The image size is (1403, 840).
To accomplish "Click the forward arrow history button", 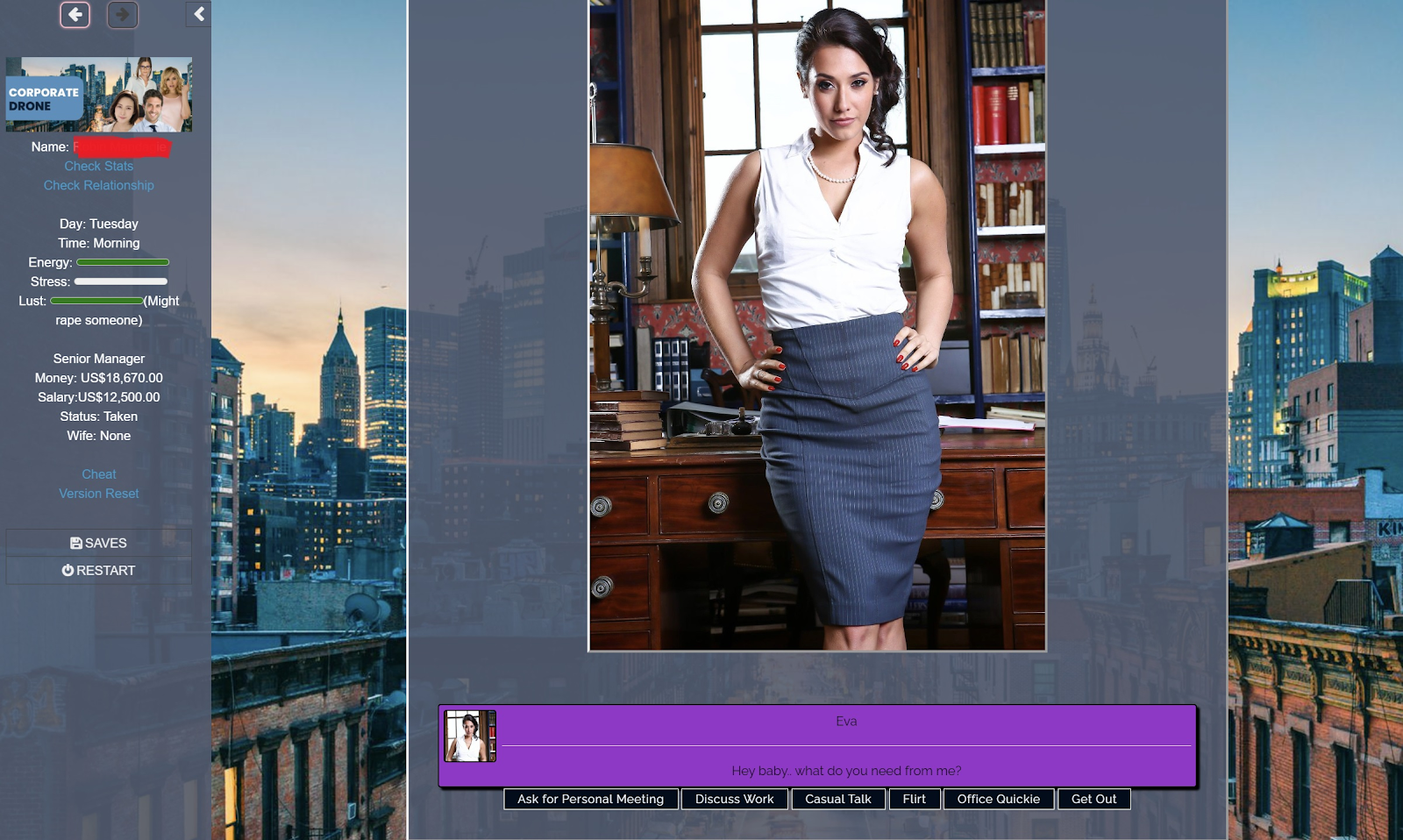I will click(x=122, y=14).
